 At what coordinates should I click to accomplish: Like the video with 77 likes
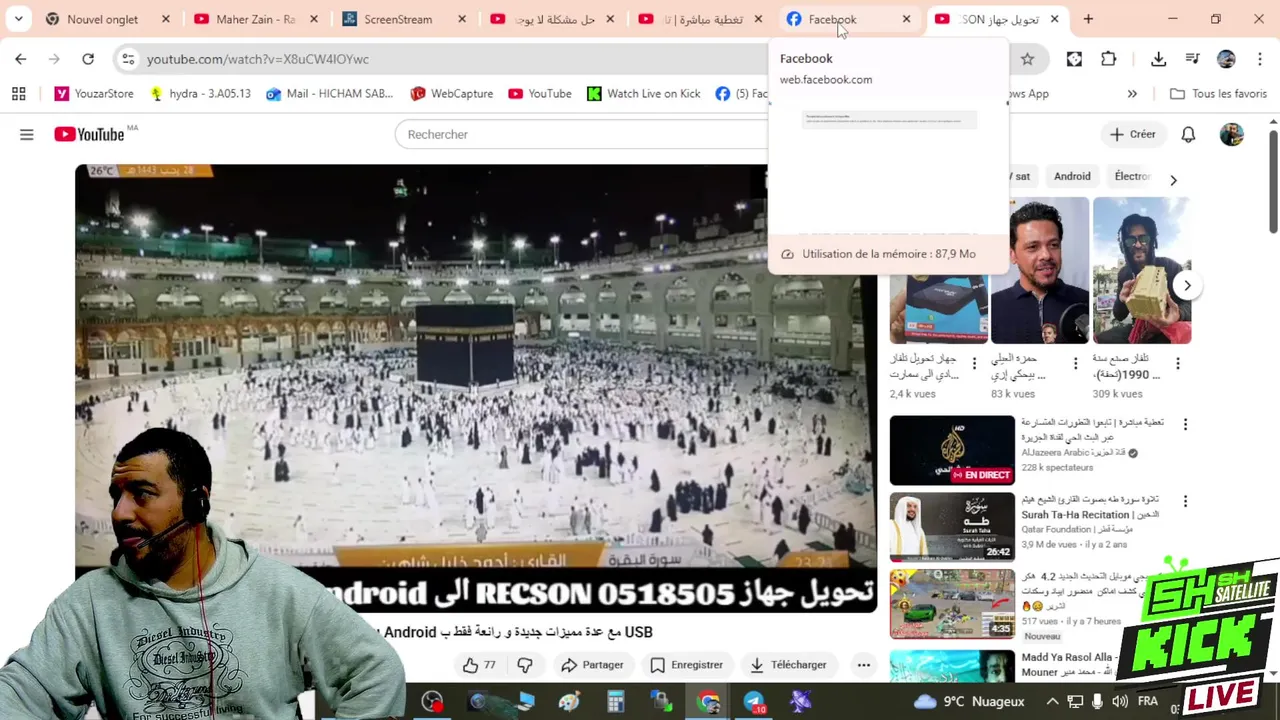tap(479, 665)
